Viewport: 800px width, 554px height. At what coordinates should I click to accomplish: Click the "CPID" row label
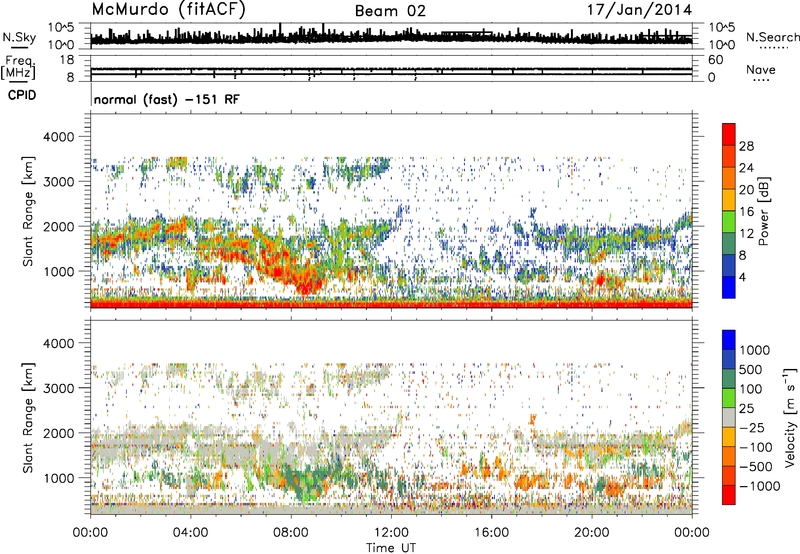[x=22, y=95]
